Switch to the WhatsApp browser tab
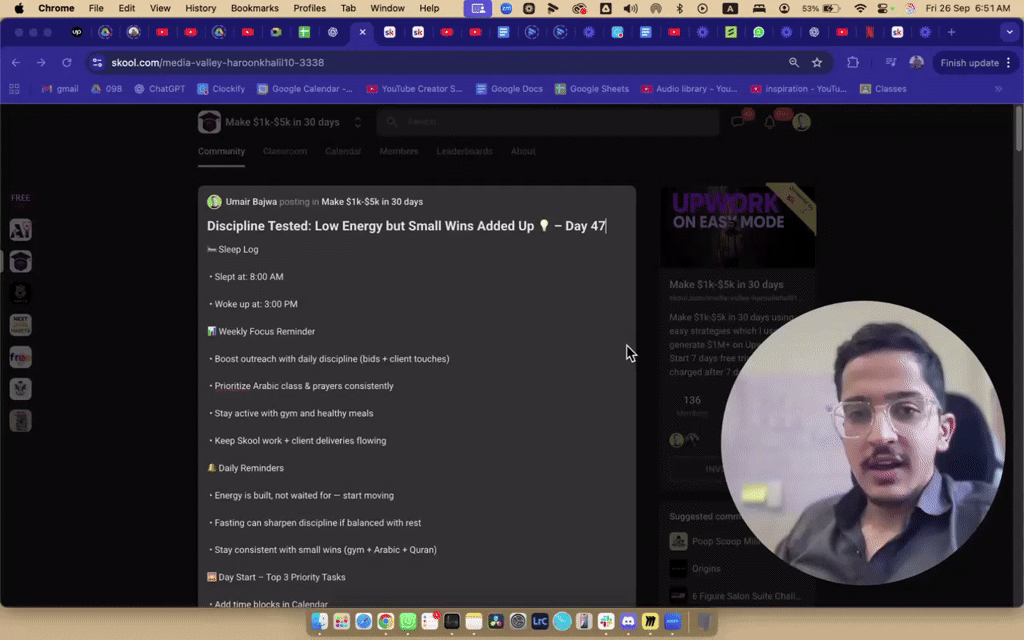This screenshot has height=640, width=1024. 758,32
